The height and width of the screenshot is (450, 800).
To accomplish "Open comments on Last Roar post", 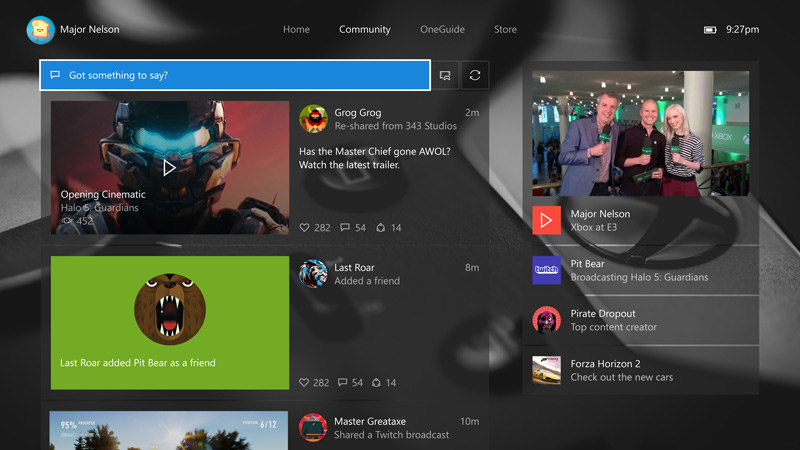I will coord(343,383).
